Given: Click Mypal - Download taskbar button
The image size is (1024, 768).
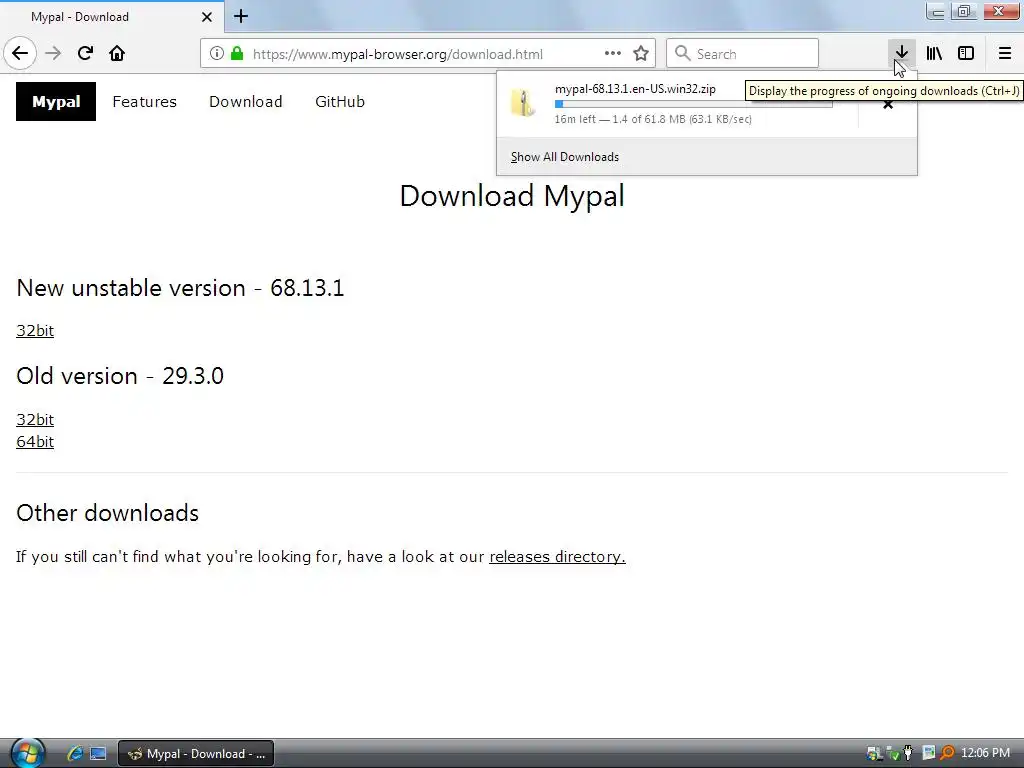Looking at the screenshot, I should click(x=196, y=754).
